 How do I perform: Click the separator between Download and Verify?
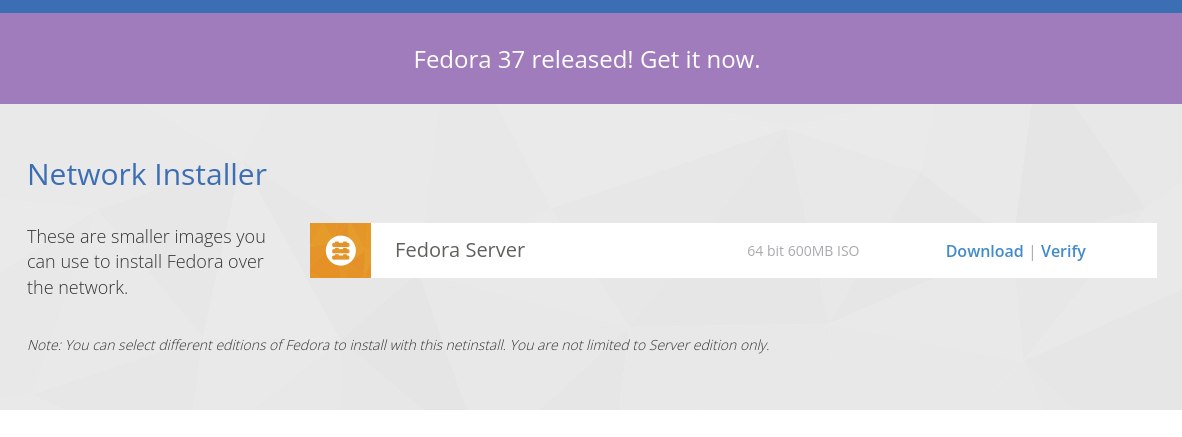(x=1032, y=251)
